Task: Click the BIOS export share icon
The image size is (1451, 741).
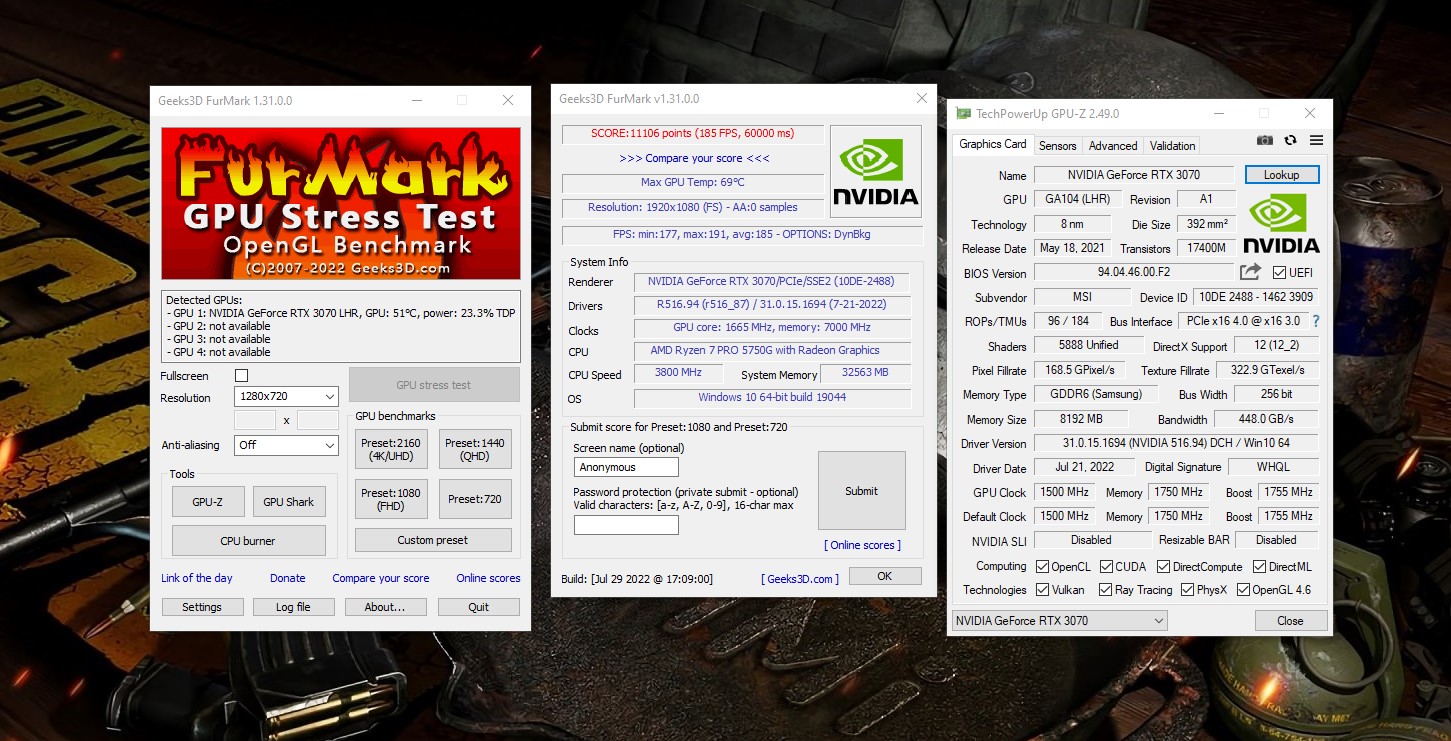Action: point(1250,272)
